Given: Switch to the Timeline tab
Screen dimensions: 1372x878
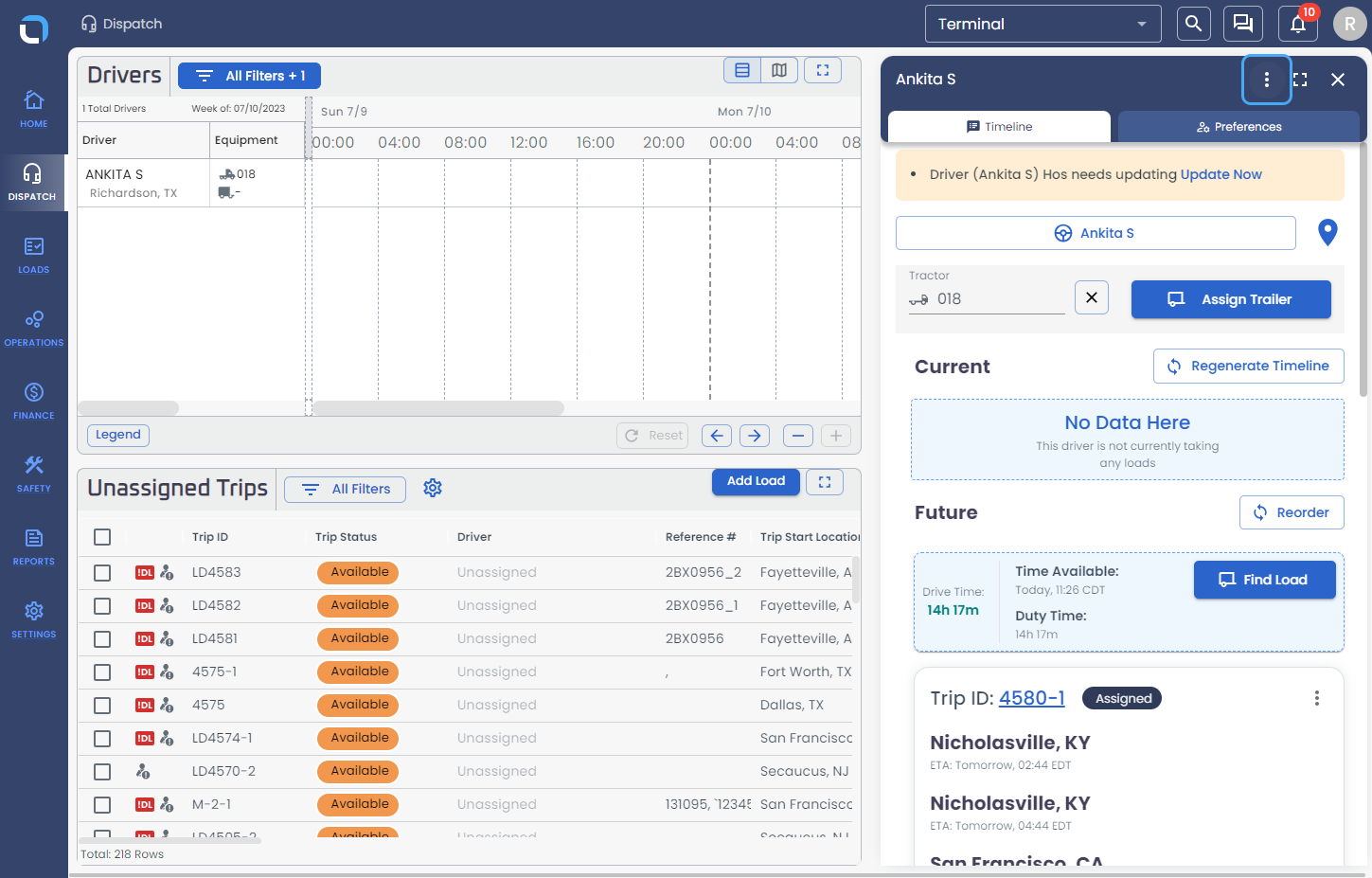Looking at the screenshot, I should click(x=999, y=127).
